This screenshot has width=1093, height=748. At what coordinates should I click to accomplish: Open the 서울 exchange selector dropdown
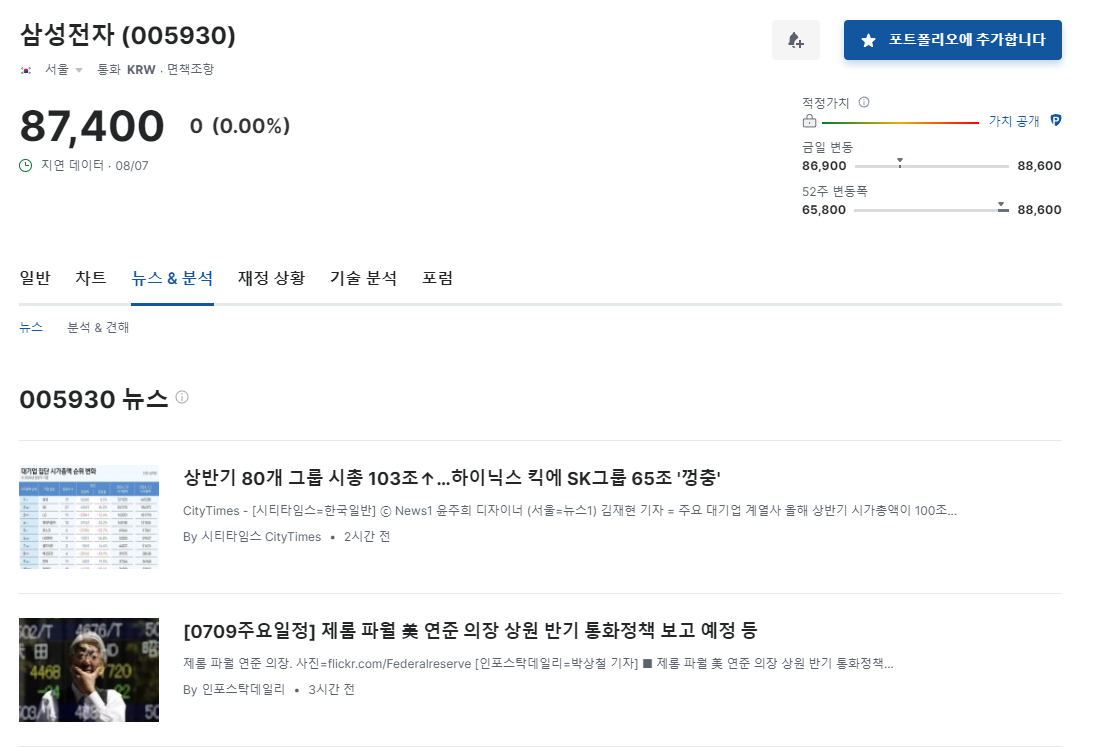click(60, 69)
